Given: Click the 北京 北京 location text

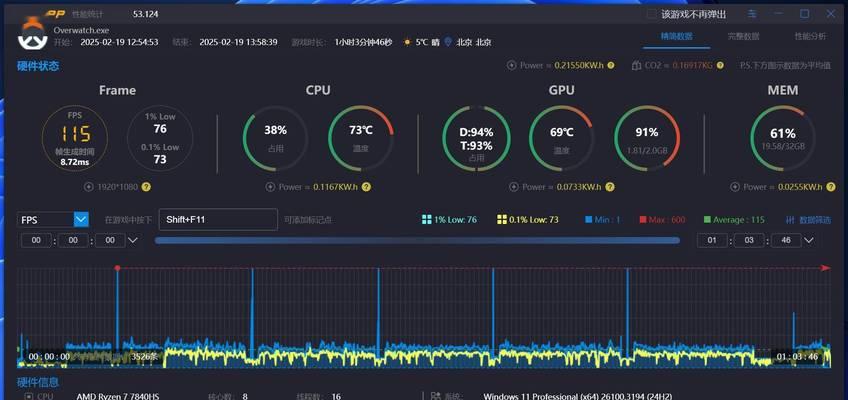Looking at the screenshot, I should coord(474,42).
